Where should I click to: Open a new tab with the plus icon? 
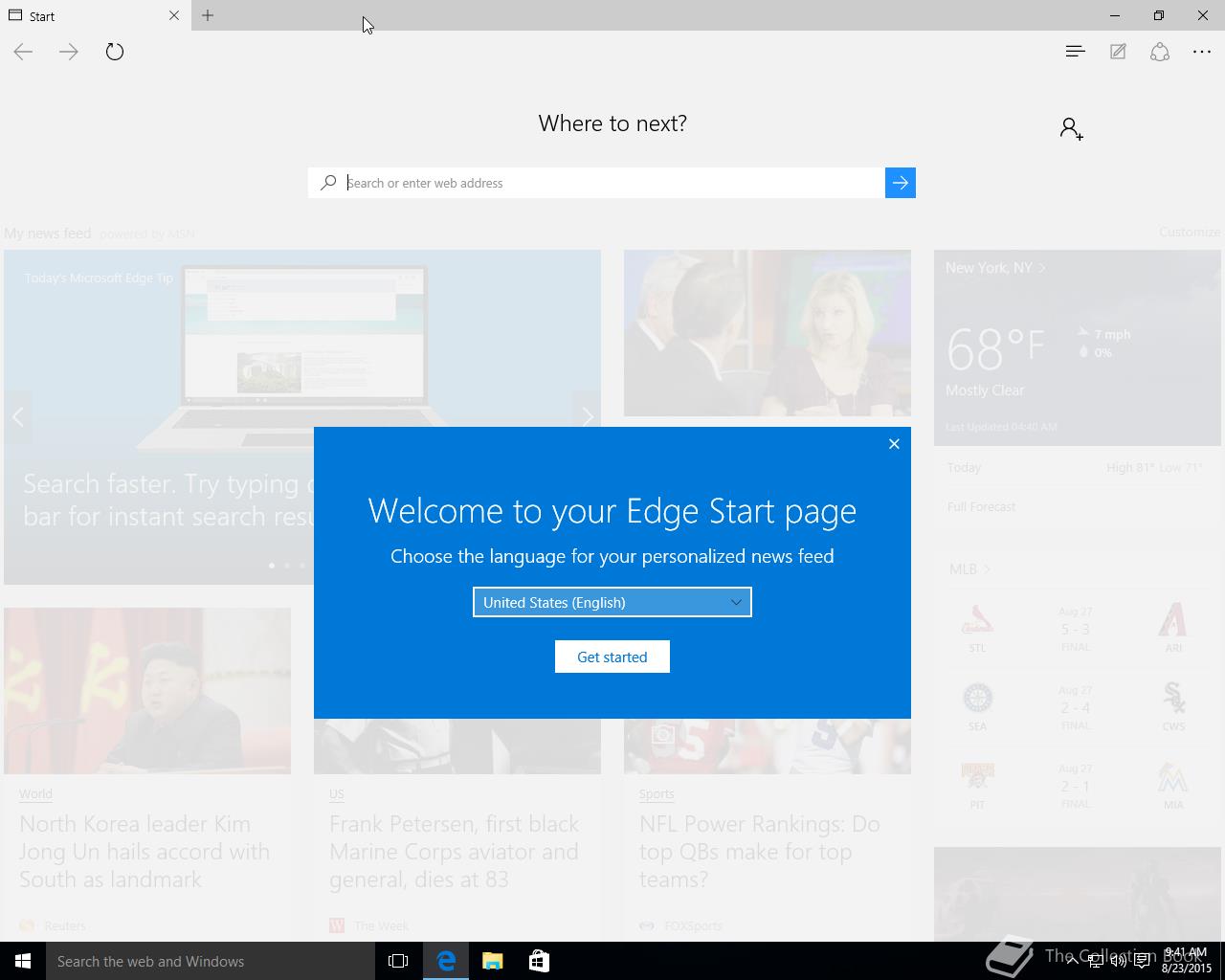click(208, 15)
